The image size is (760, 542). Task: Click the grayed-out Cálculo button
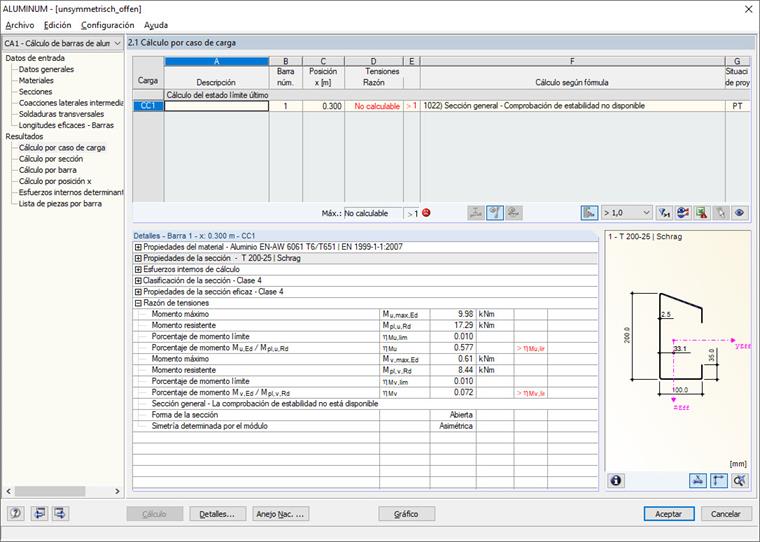155,514
